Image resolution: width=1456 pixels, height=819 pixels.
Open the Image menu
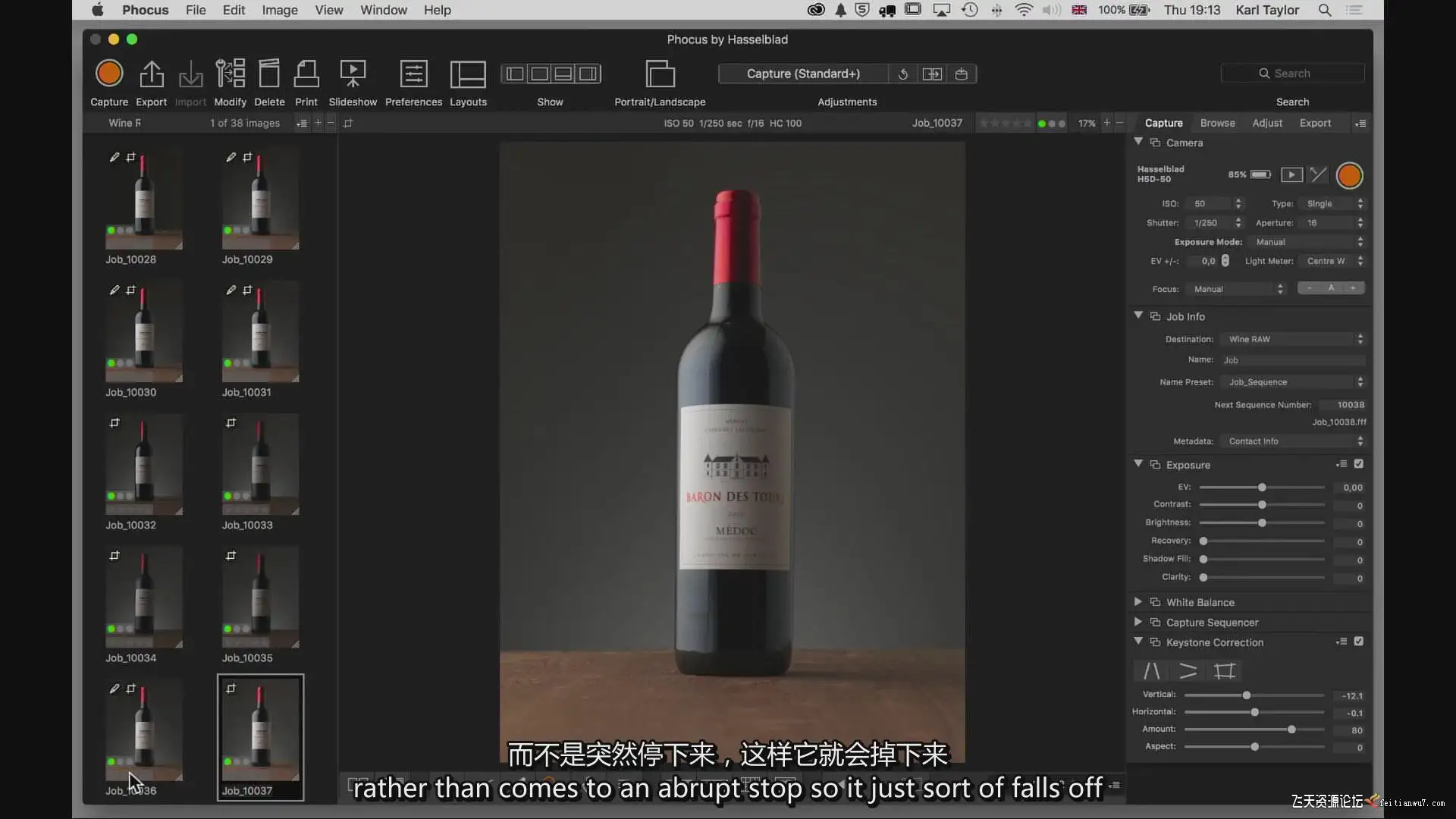click(279, 10)
